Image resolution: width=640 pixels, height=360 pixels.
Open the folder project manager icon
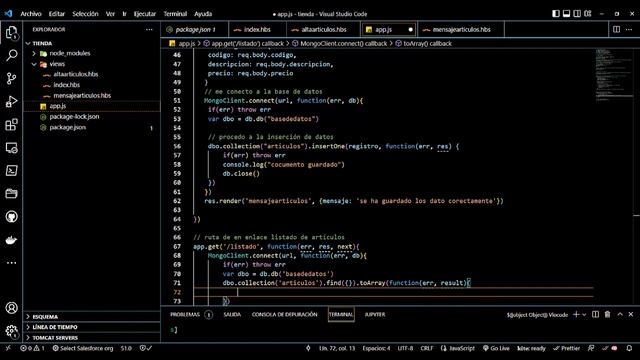(x=11, y=193)
